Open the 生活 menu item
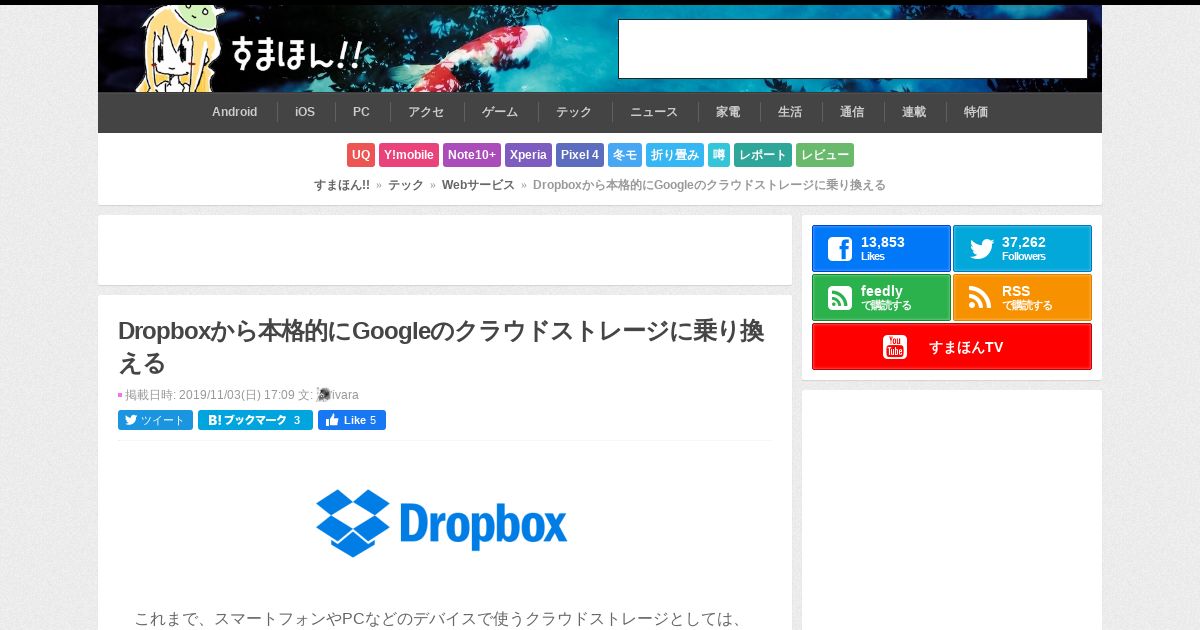The image size is (1200, 630). (790, 112)
